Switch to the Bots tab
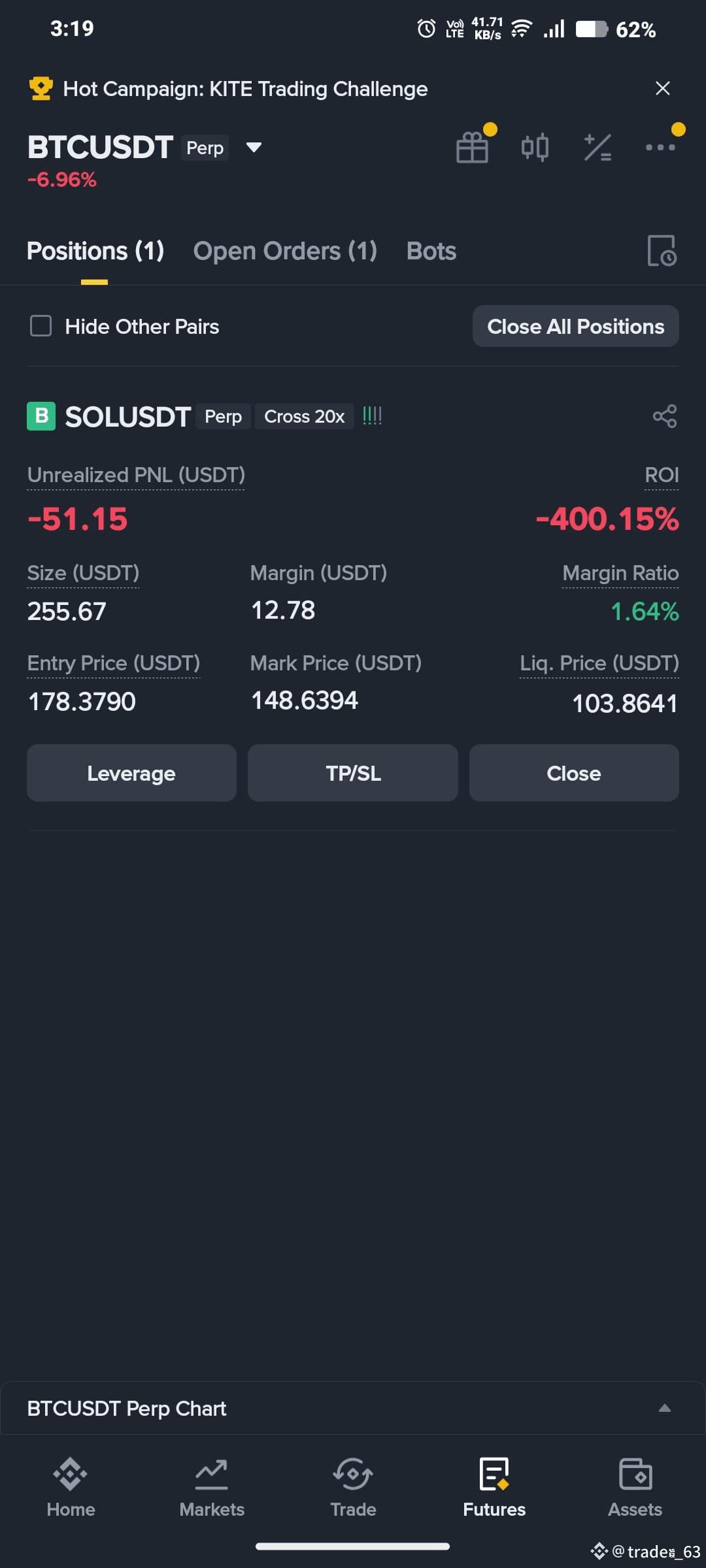This screenshot has height=1568, width=706. tap(431, 251)
